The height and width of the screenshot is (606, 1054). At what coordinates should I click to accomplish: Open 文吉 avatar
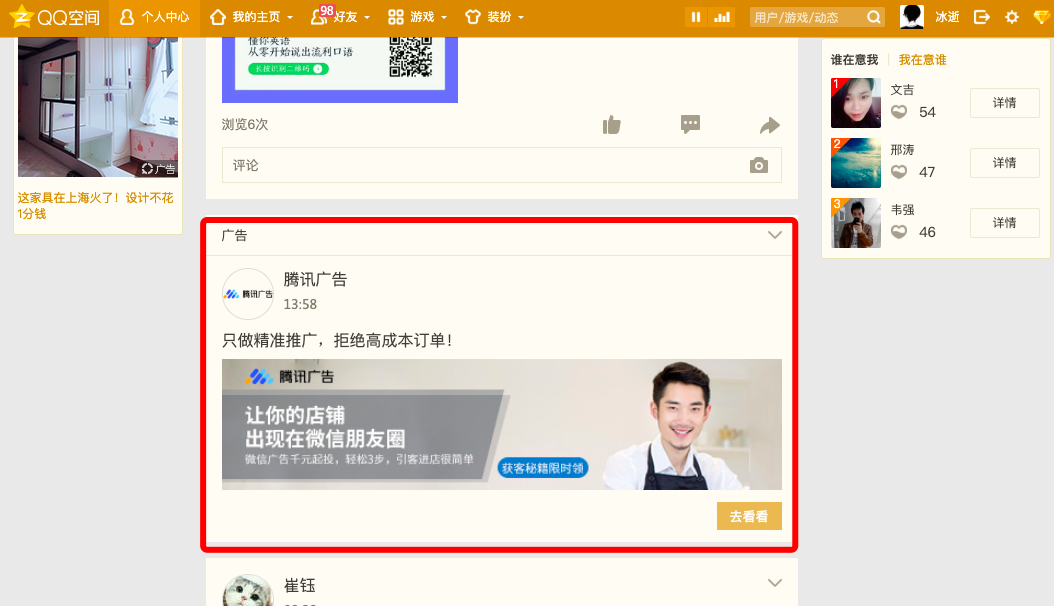[x=856, y=103]
